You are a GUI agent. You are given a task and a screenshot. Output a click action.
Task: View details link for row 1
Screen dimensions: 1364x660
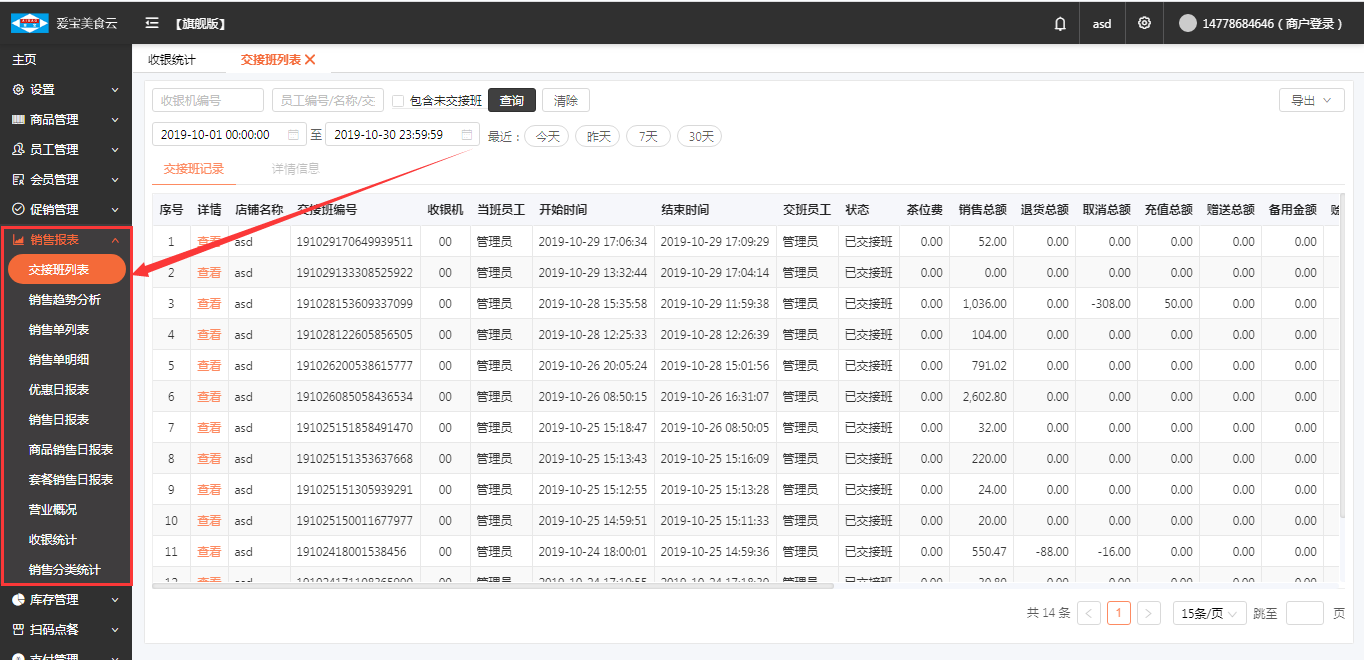(209, 242)
